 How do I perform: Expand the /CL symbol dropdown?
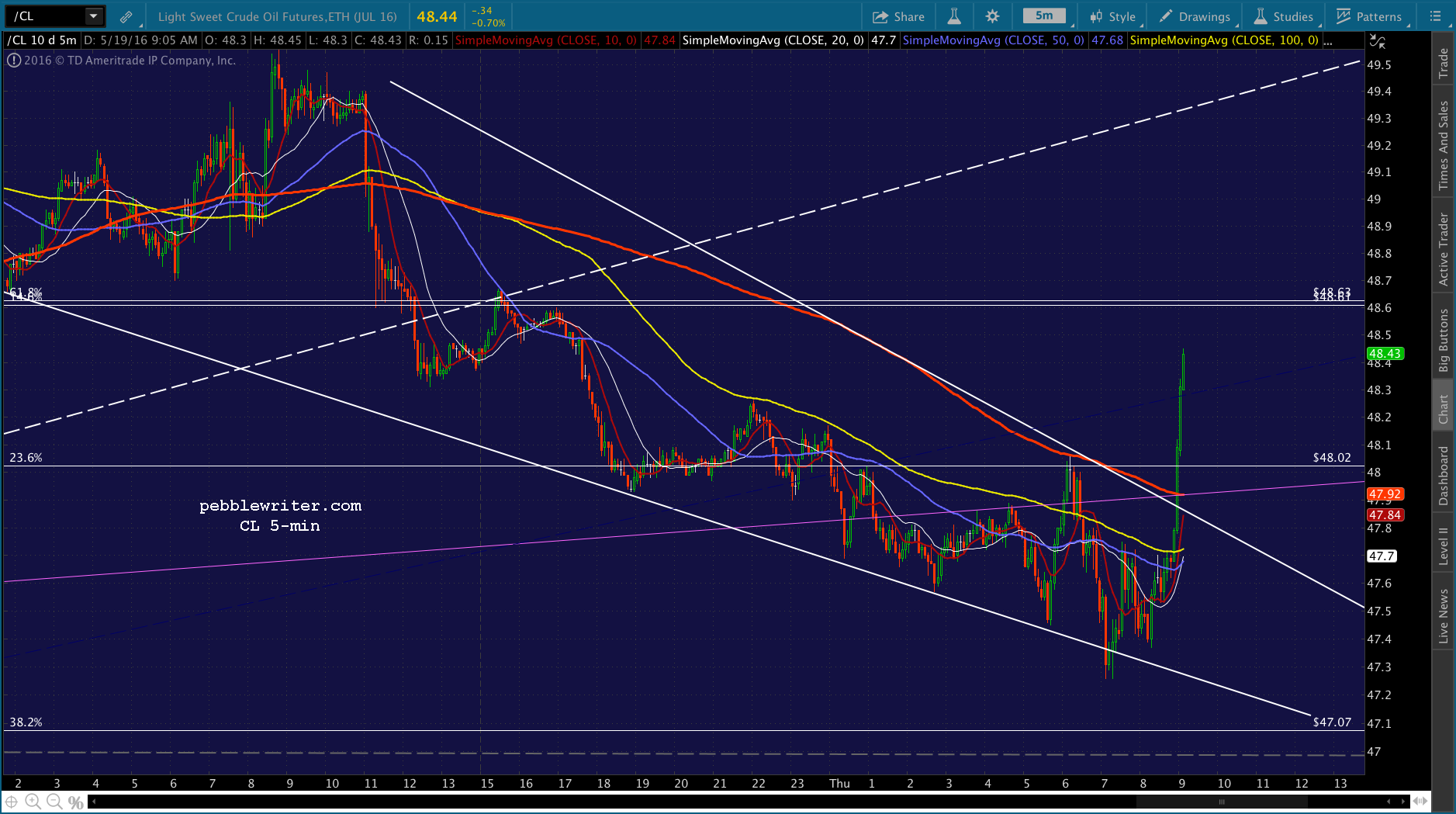93,16
